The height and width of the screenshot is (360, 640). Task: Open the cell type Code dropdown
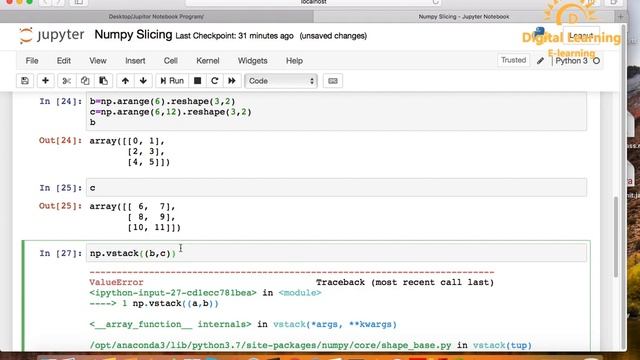pos(281,81)
